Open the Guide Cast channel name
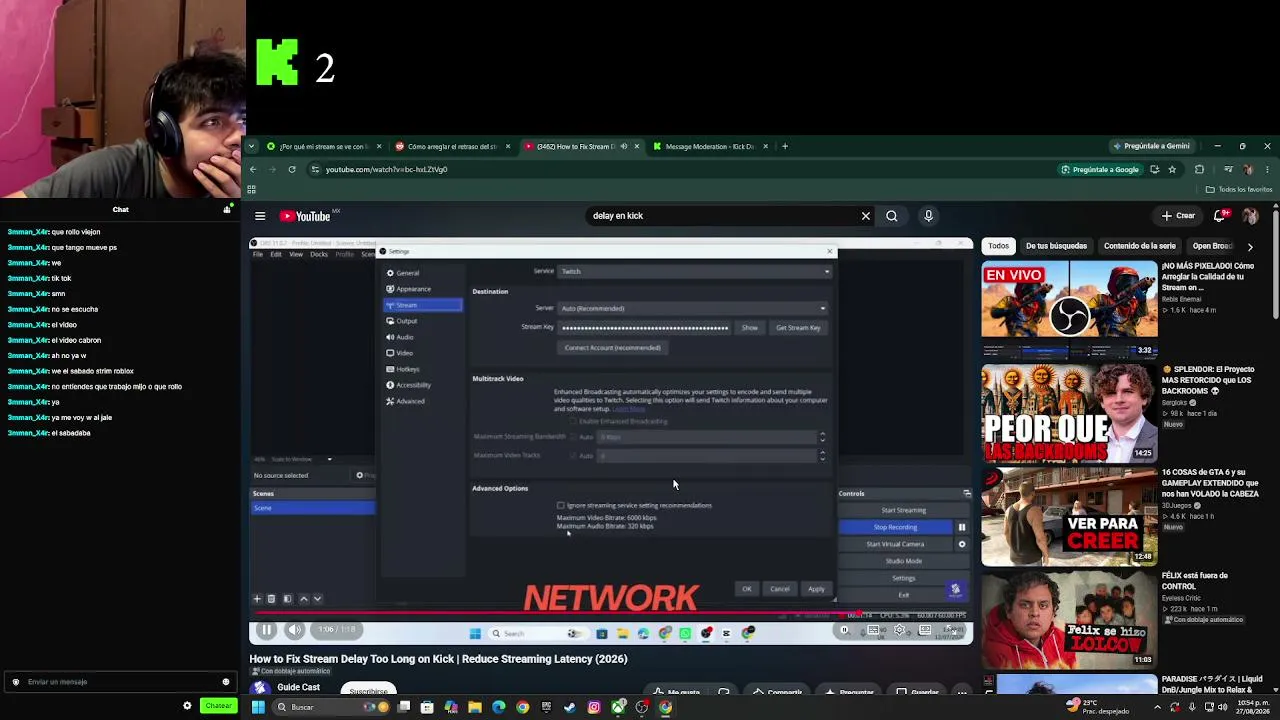Viewport: 1280px width, 720px height. point(299,687)
